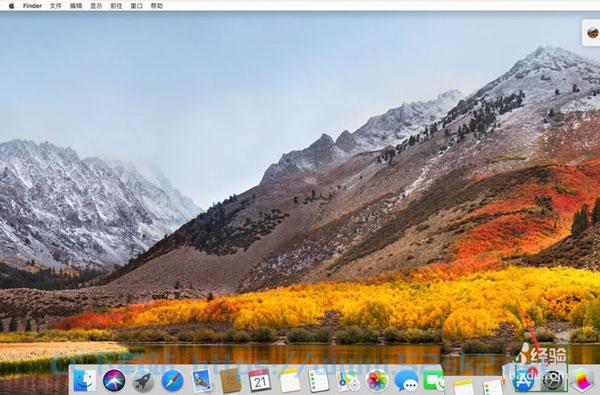Open the 编辑 menu
600x395 pixels.
click(76, 6)
